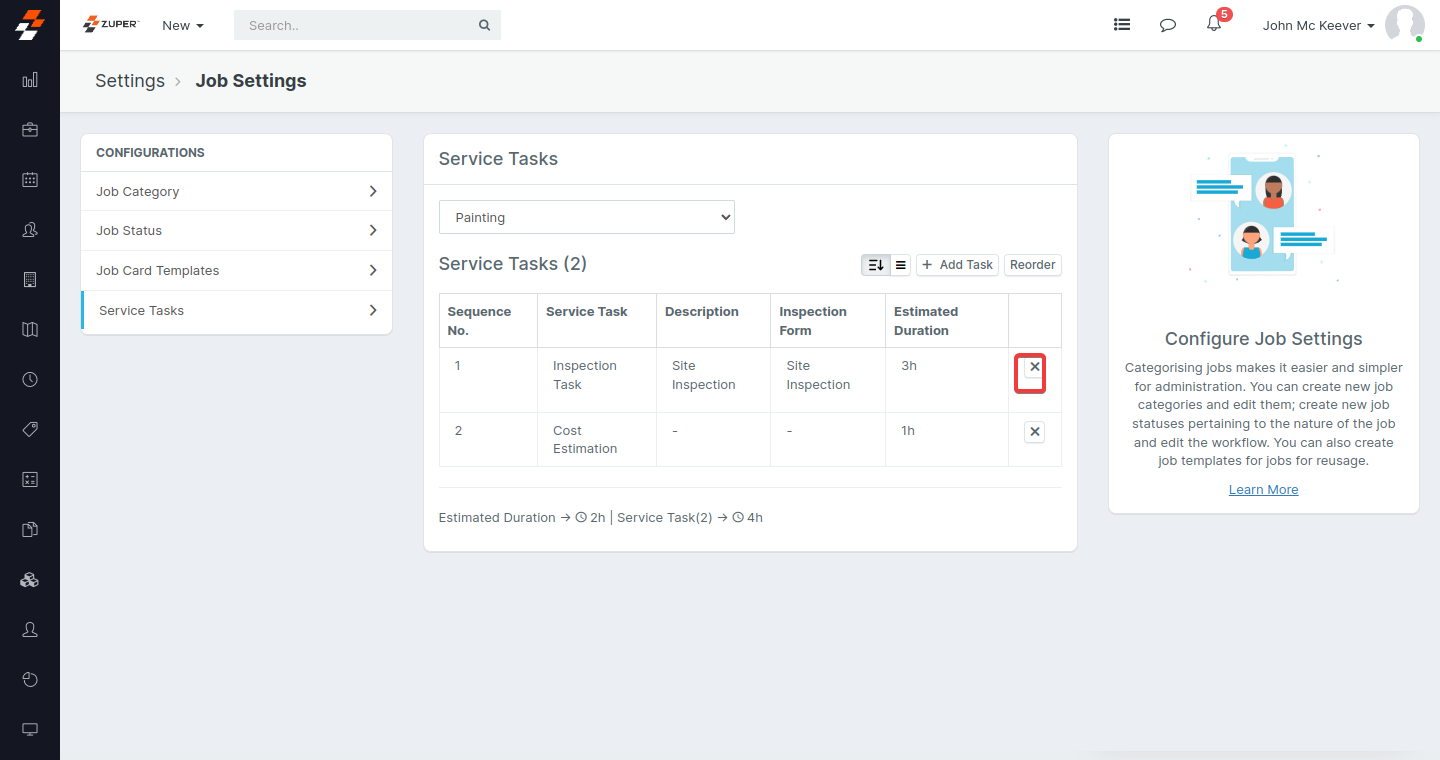The height and width of the screenshot is (760, 1440).
Task: Click the price tag icon in sidebar
Action: tap(30, 430)
